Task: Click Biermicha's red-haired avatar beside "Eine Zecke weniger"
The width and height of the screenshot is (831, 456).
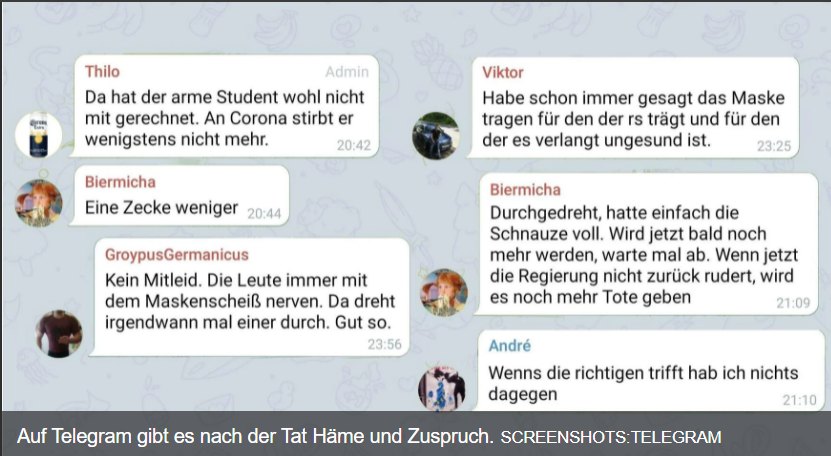Action: click(39, 203)
